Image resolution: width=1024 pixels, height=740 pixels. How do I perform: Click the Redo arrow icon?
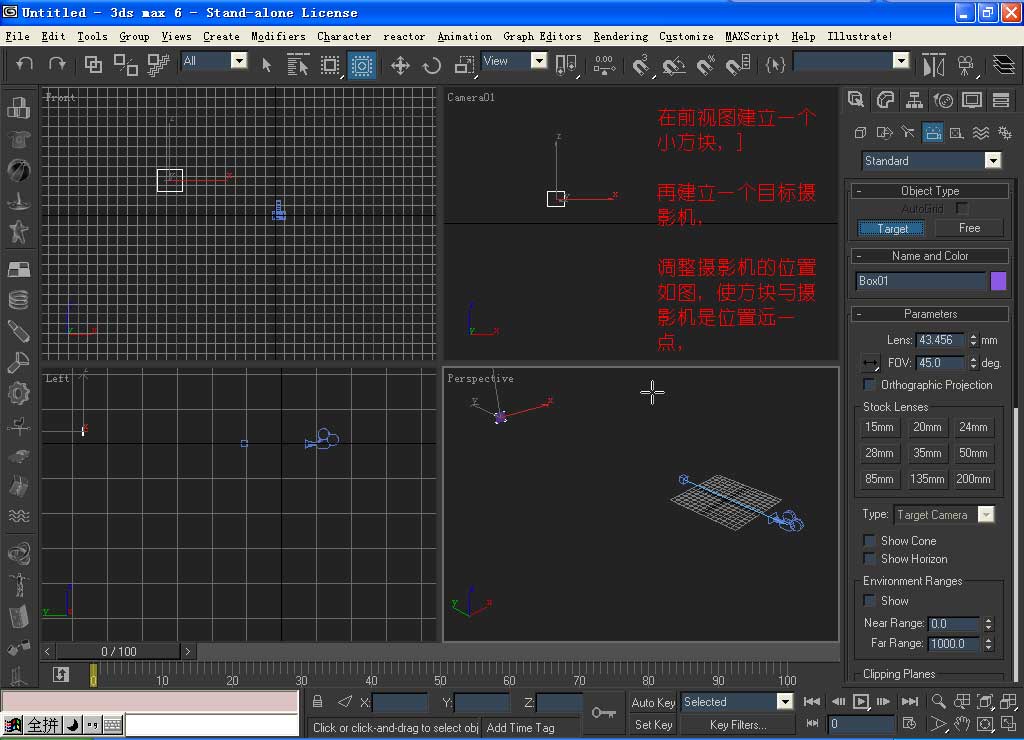[57, 64]
